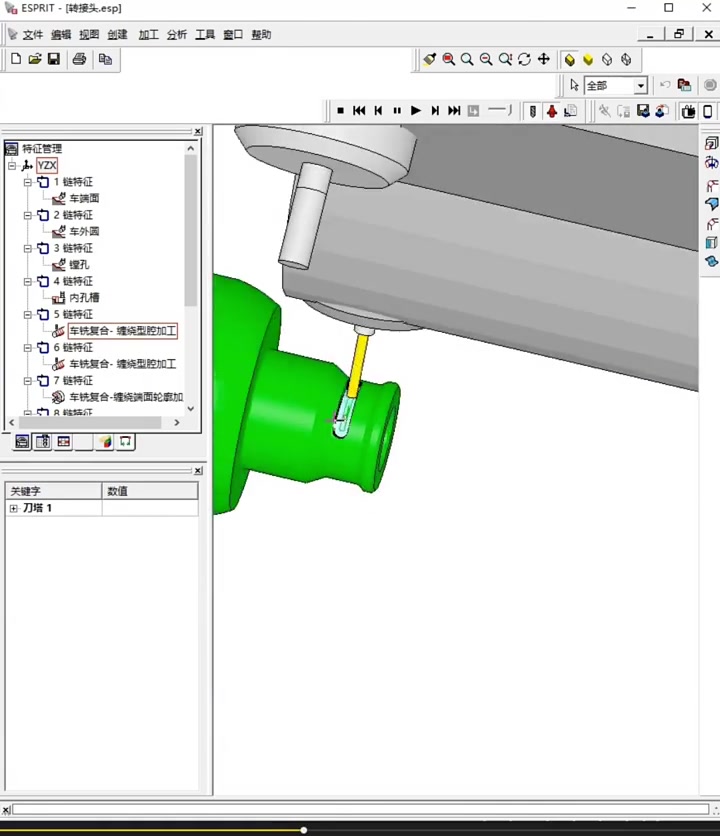
Task: Select the pan four-arrow cross icon
Action: [543, 59]
